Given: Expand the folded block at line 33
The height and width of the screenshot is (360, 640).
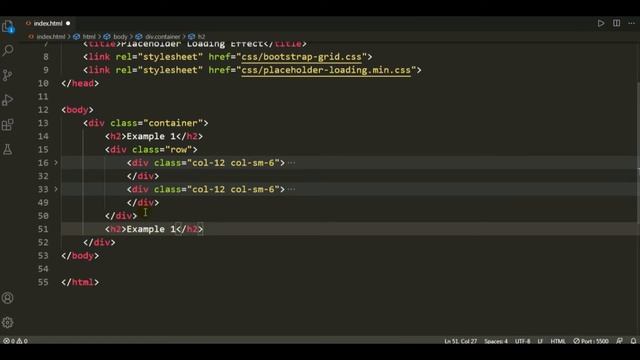Looking at the screenshot, I should (x=56, y=189).
